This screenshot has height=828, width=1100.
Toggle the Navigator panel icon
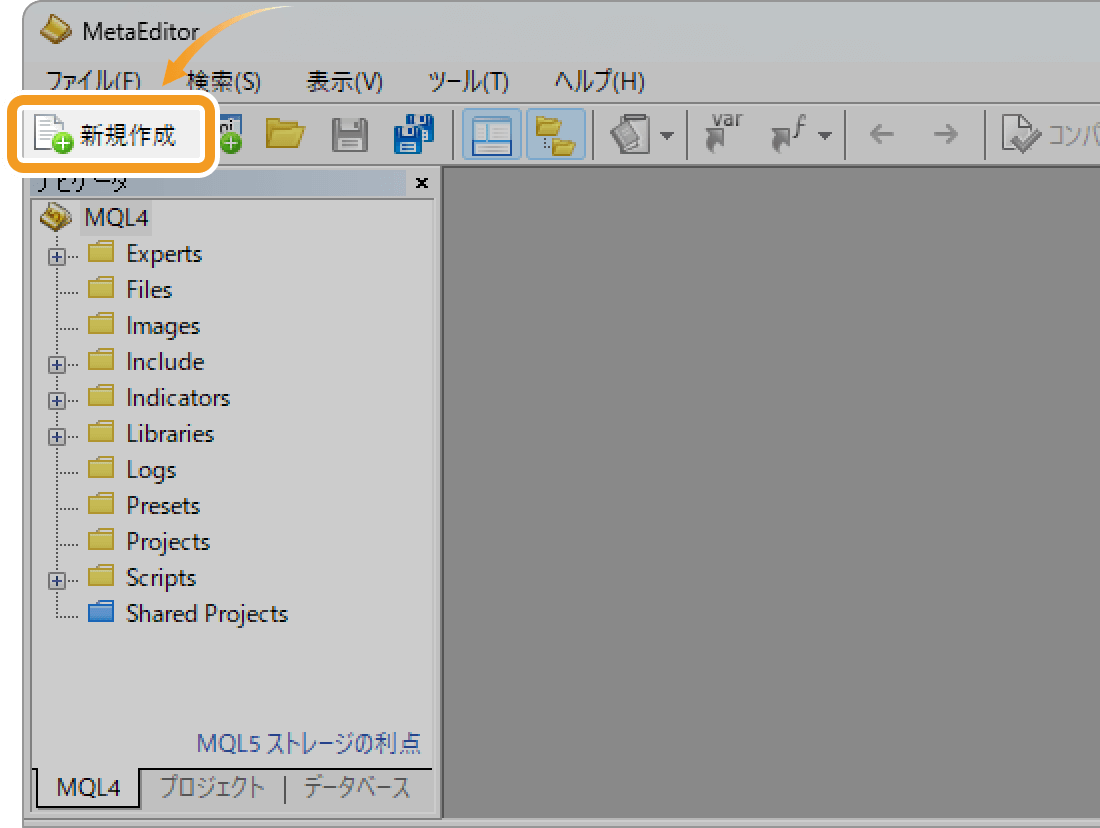point(491,134)
